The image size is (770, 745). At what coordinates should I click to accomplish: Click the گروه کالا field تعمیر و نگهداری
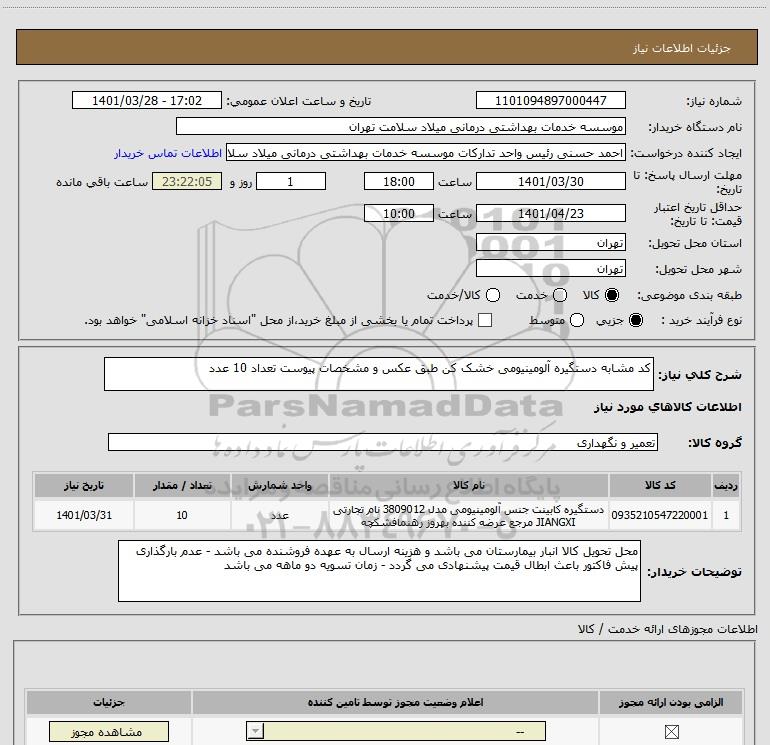pos(383,442)
